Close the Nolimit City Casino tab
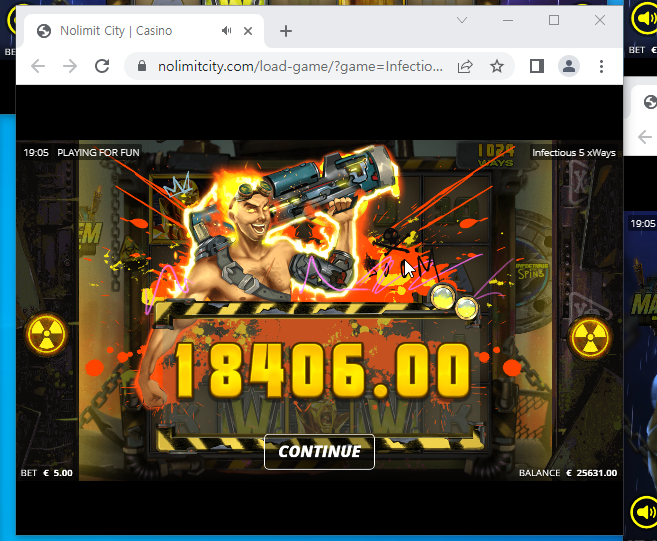 (248, 31)
